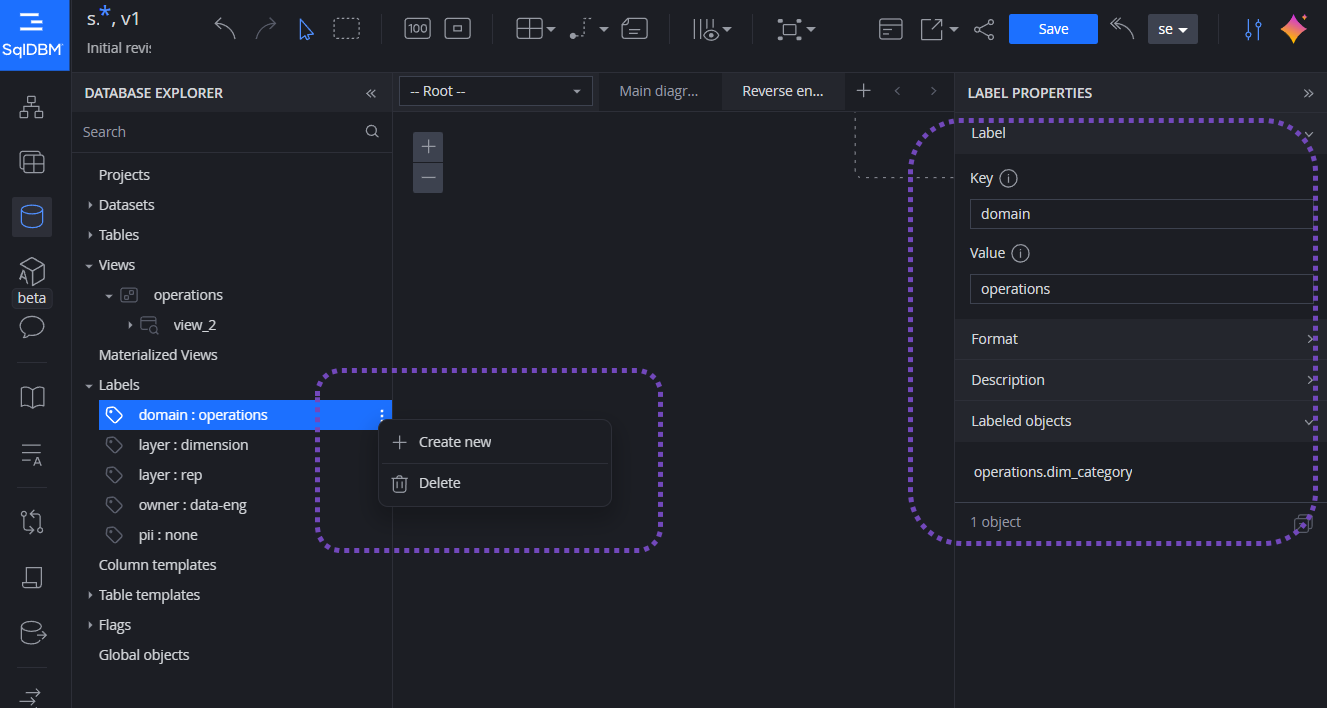
Task: Select Column templates in tree
Action: tap(157, 565)
